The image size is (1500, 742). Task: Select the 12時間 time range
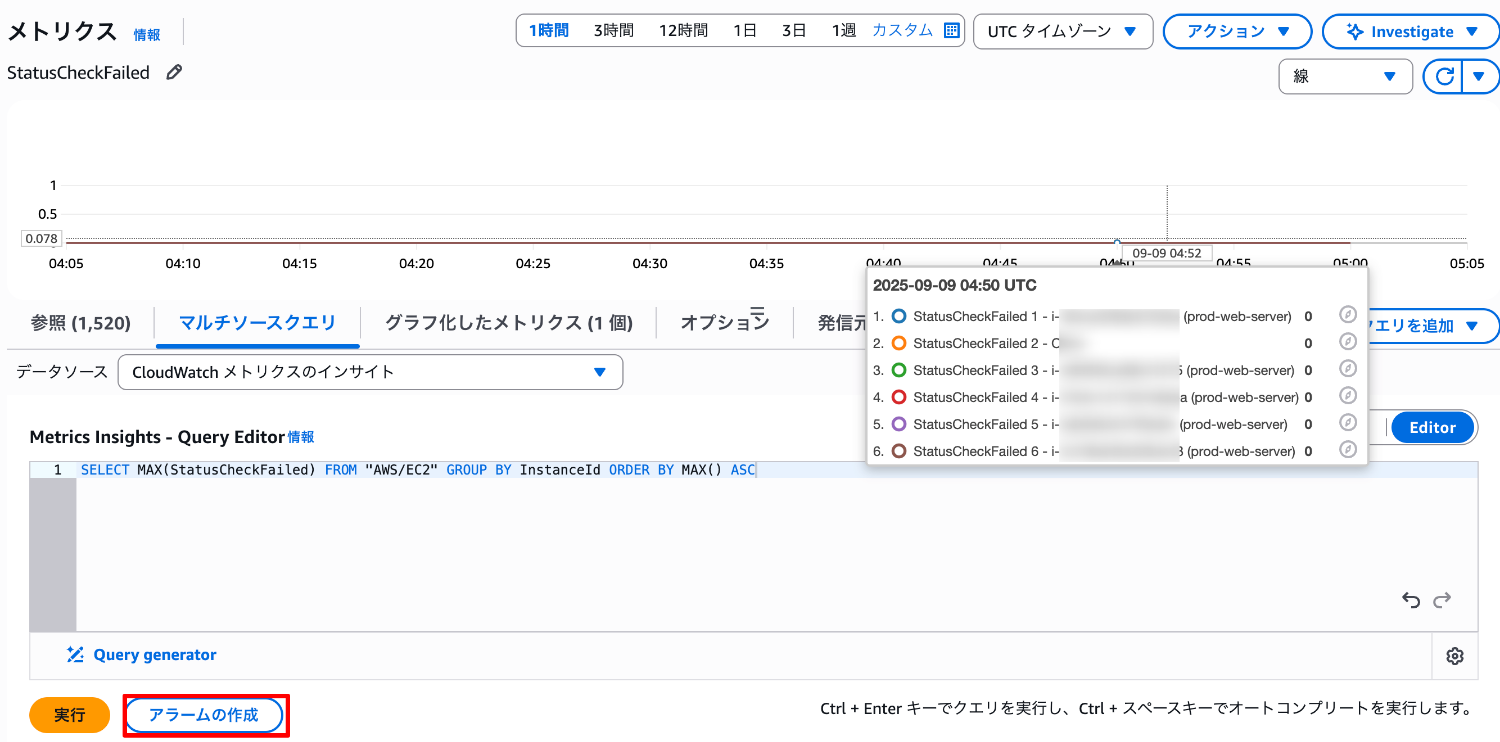tap(683, 30)
